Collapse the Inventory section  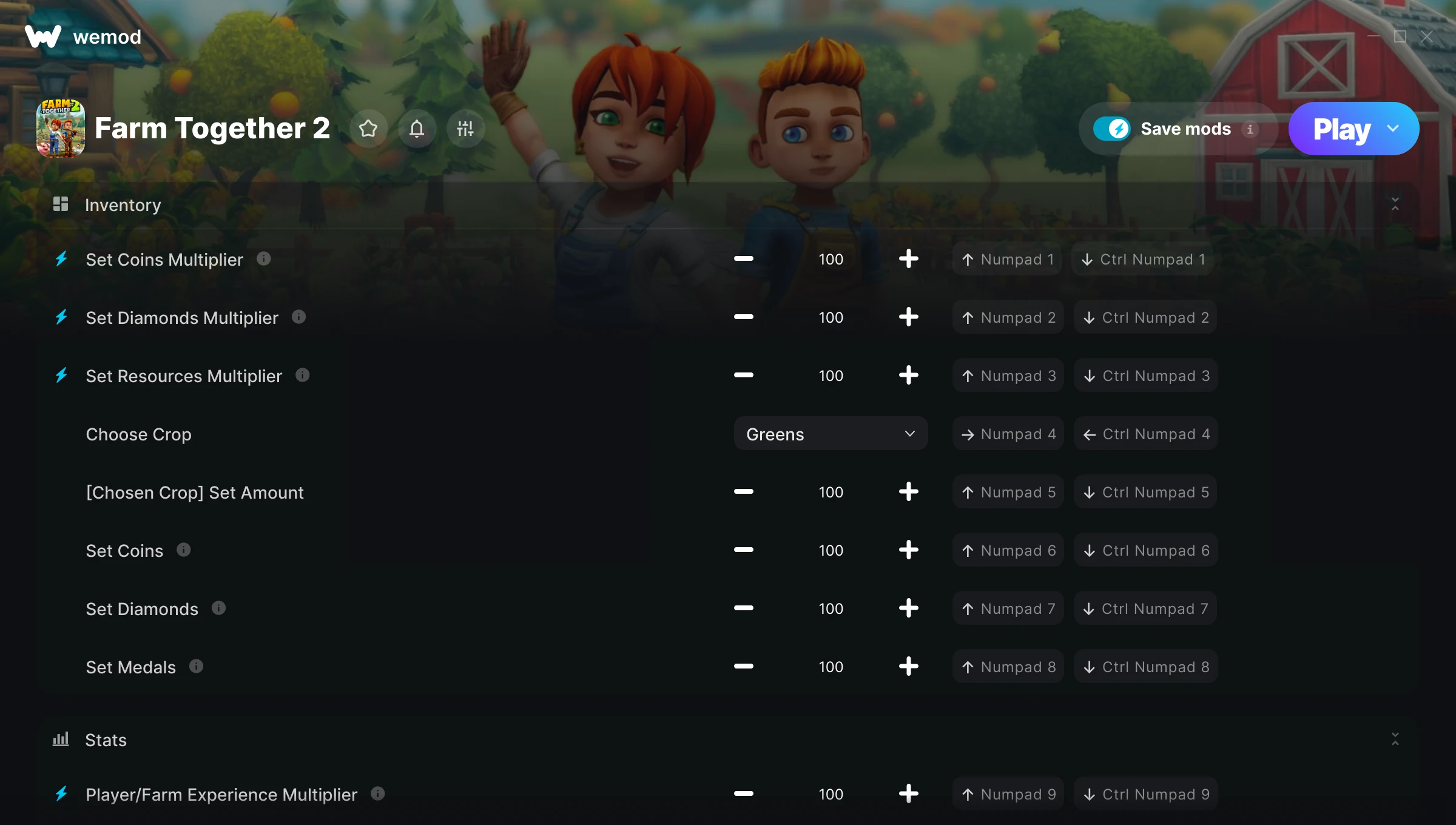[x=1395, y=204]
